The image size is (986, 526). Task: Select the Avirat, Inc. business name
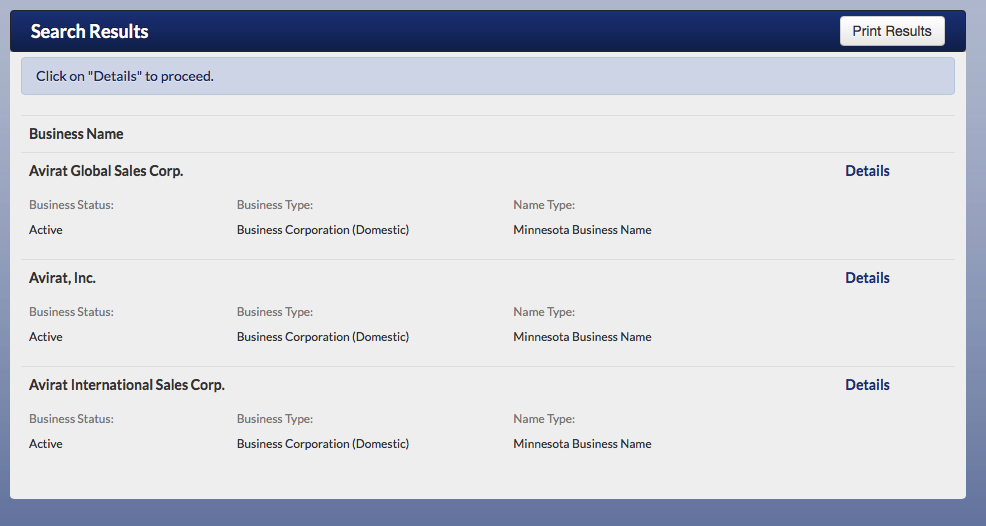[62, 278]
